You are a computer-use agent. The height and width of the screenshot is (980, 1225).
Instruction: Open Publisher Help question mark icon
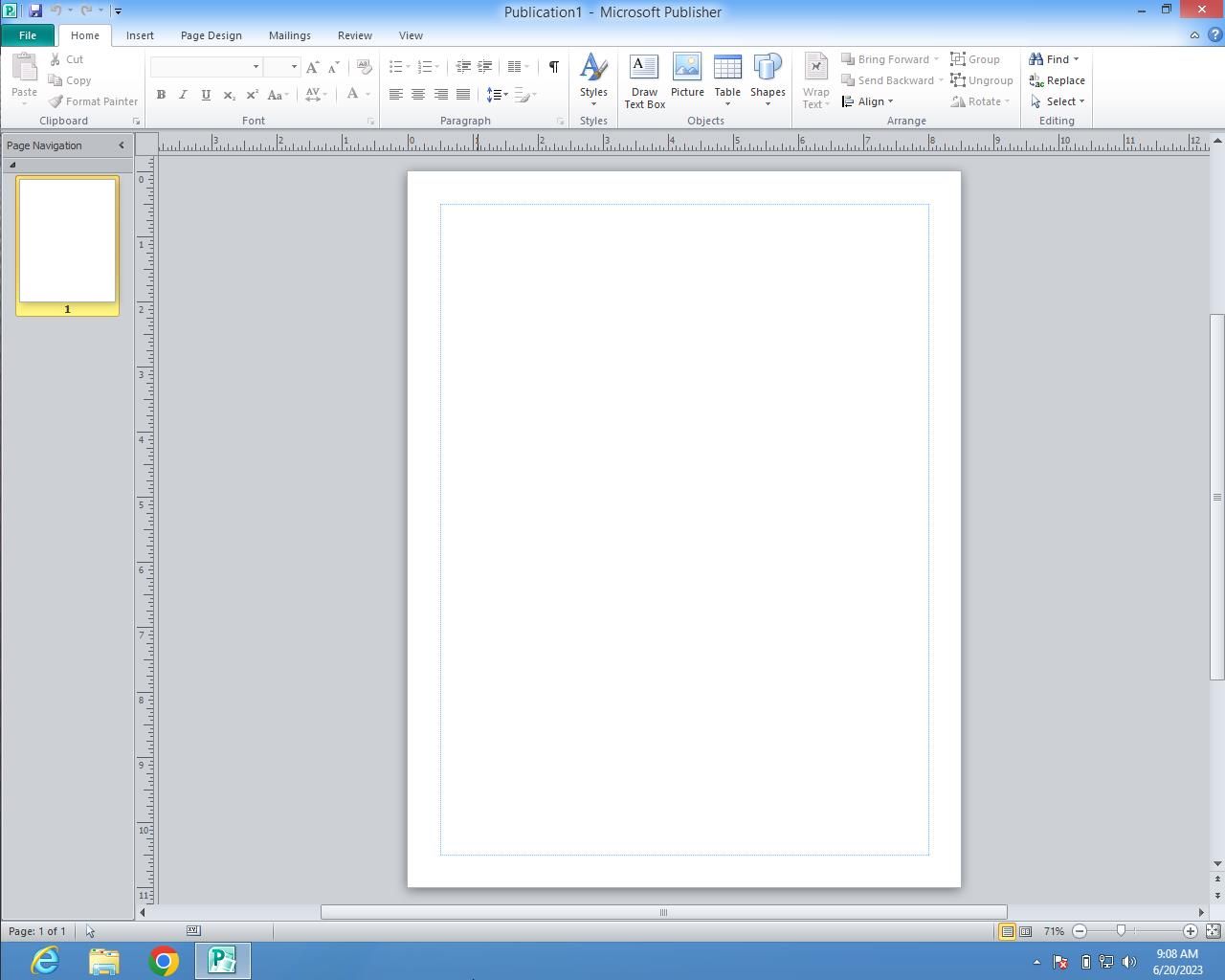coord(1214,35)
